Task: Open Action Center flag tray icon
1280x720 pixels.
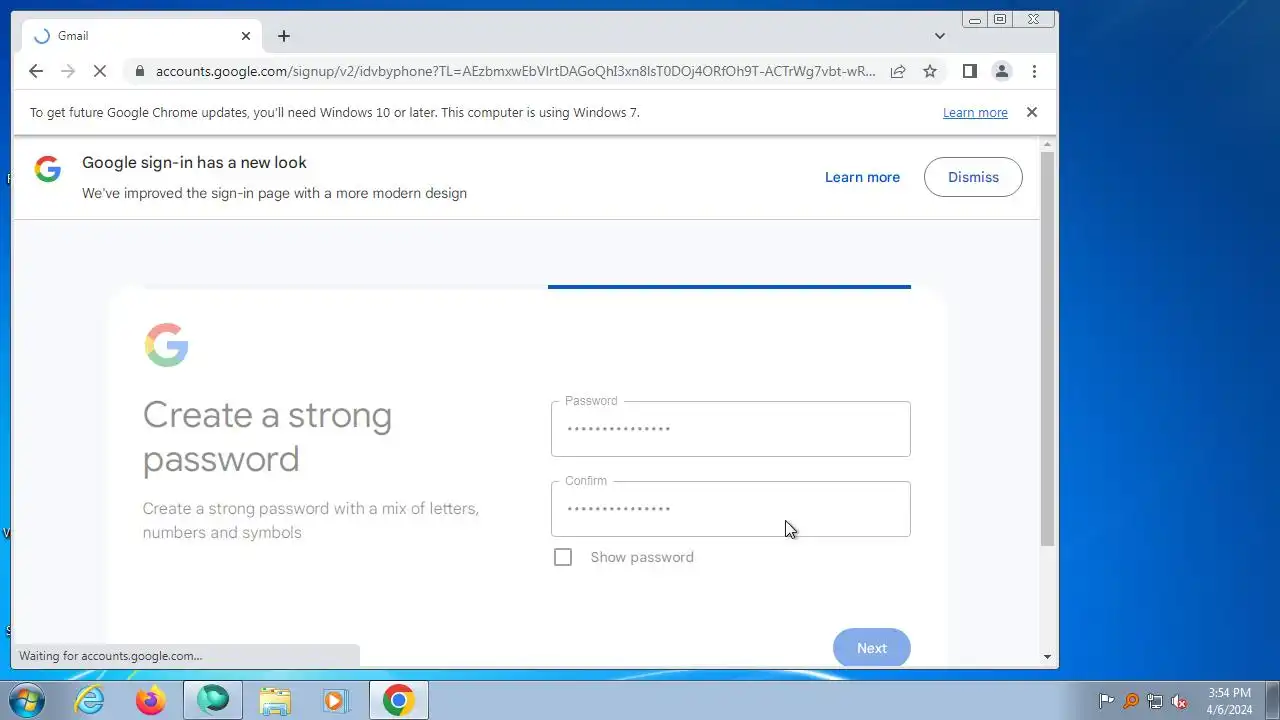Action: pyautogui.click(x=1107, y=701)
